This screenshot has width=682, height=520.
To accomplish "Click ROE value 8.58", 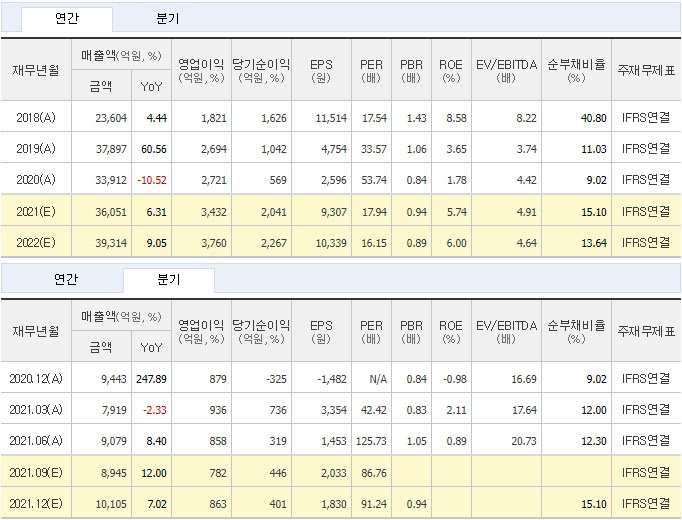I will [x=457, y=118].
